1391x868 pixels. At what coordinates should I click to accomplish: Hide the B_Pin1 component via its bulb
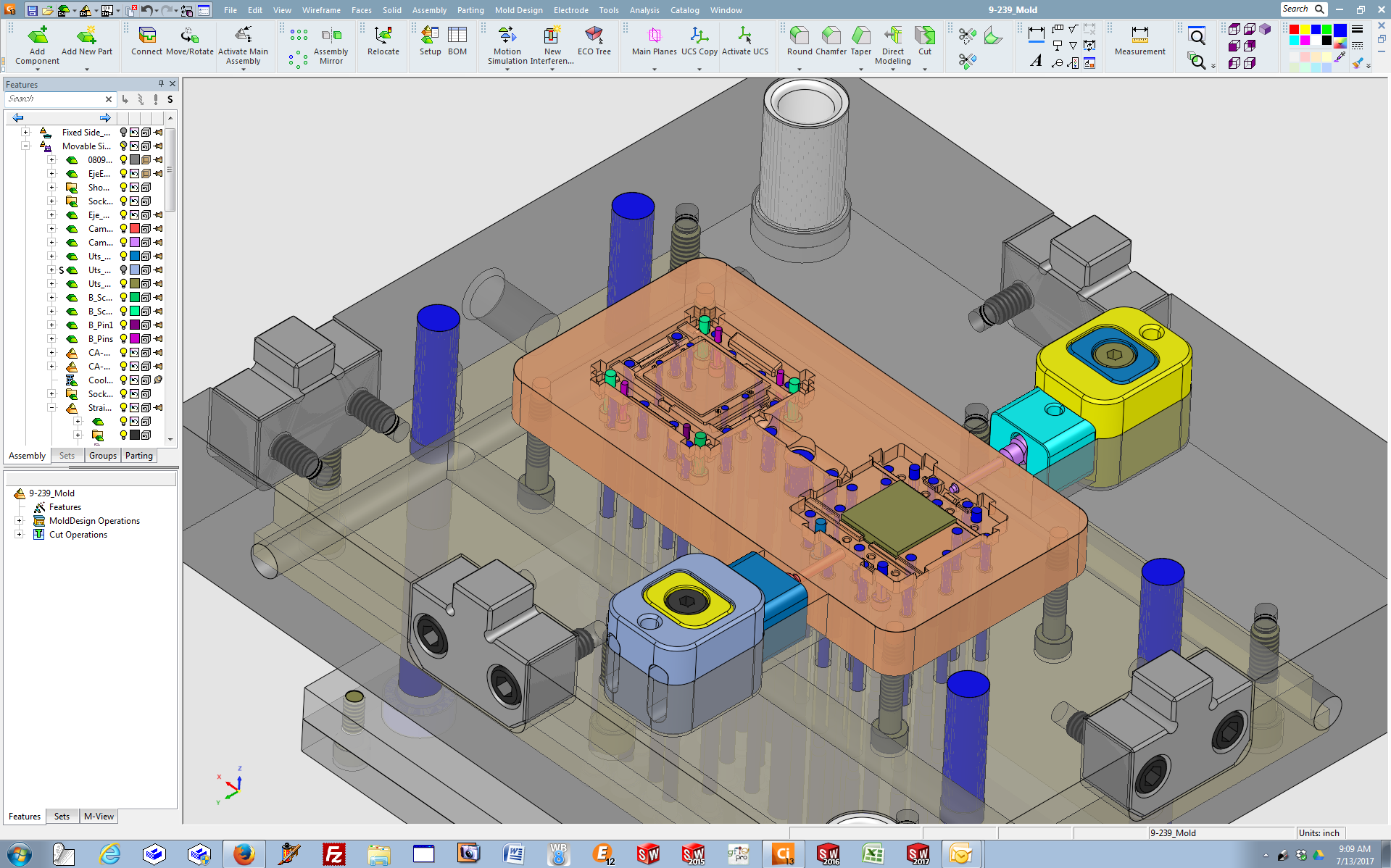coord(123,325)
